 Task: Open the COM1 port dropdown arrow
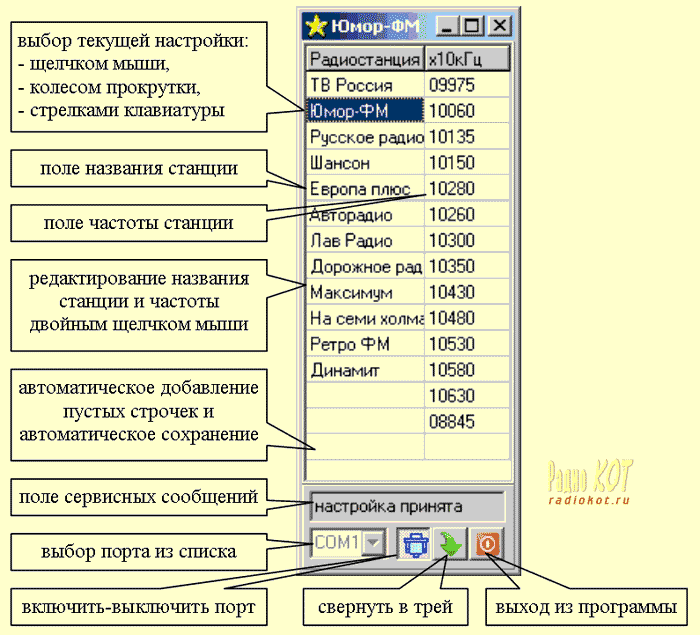pyautogui.click(x=373, y=543)
